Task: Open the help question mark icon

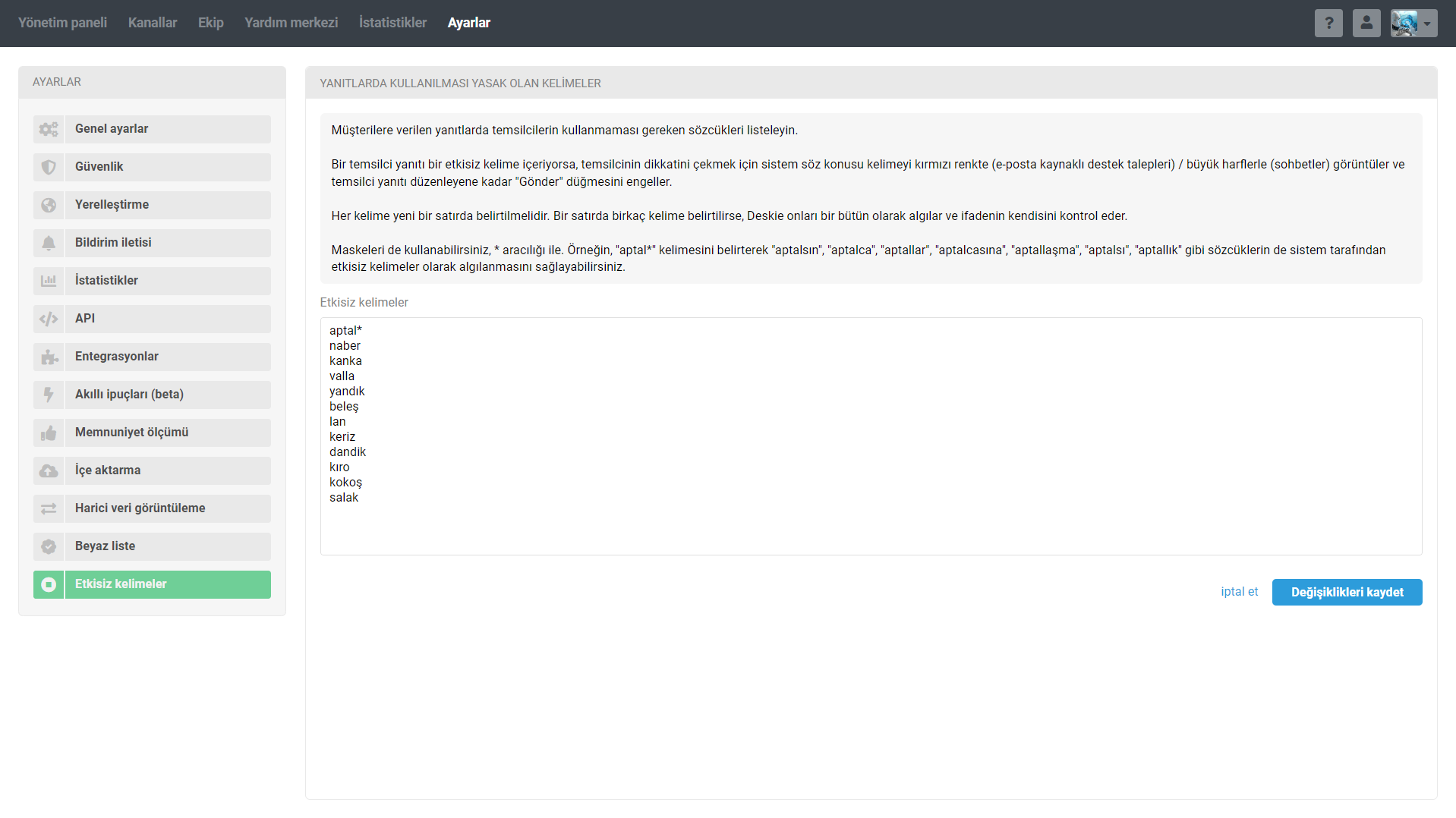Action: (1328, 24)
